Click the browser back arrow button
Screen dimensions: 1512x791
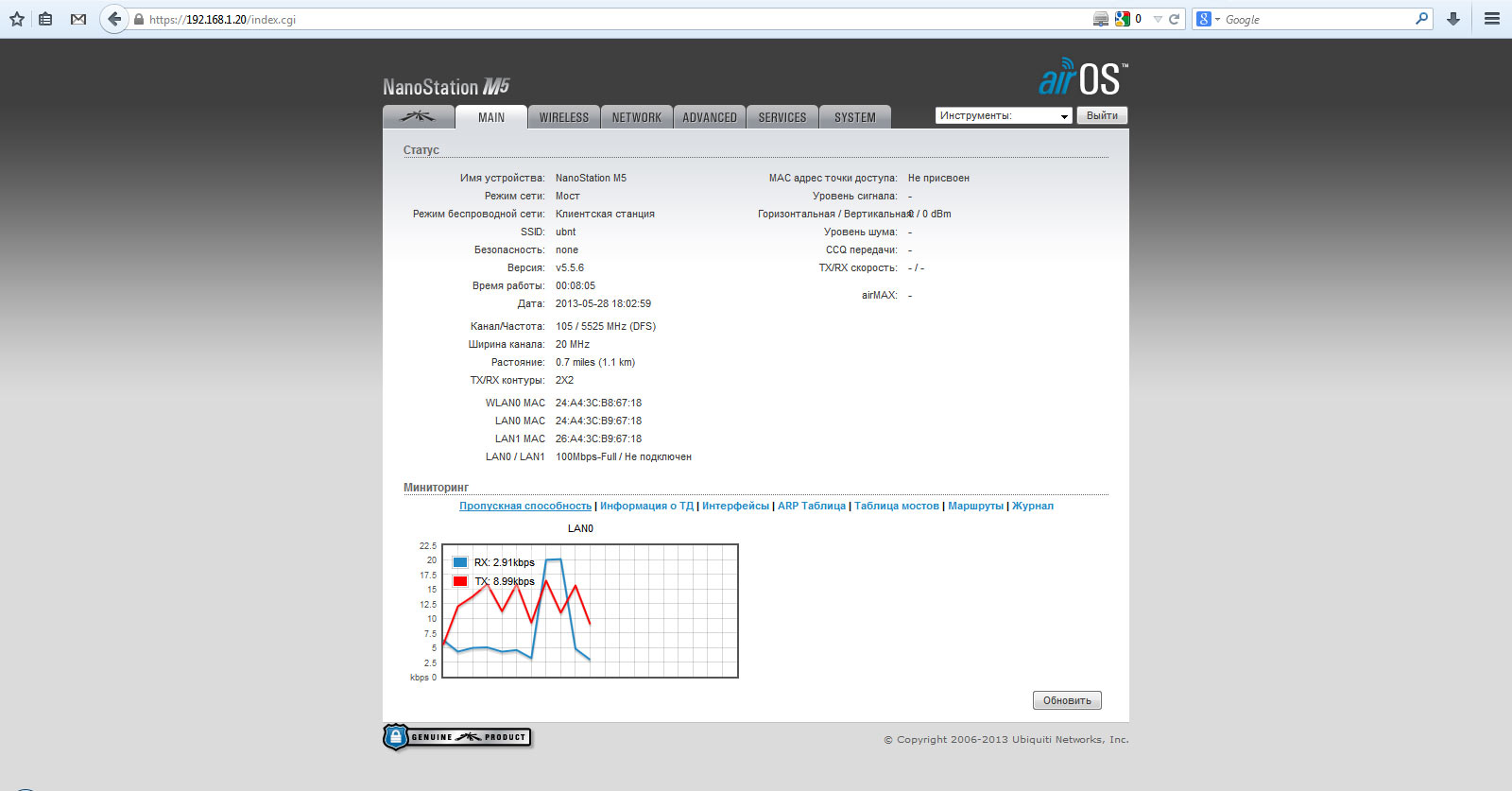click(x=114, y=19)
